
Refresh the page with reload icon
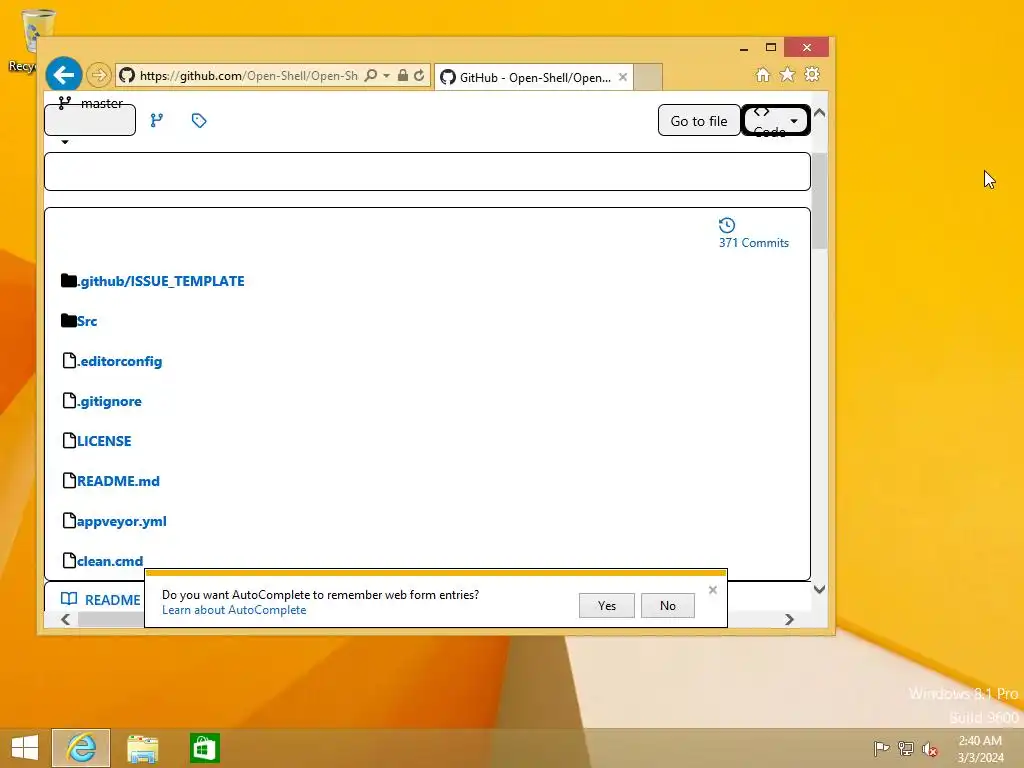tap(419, 76)
